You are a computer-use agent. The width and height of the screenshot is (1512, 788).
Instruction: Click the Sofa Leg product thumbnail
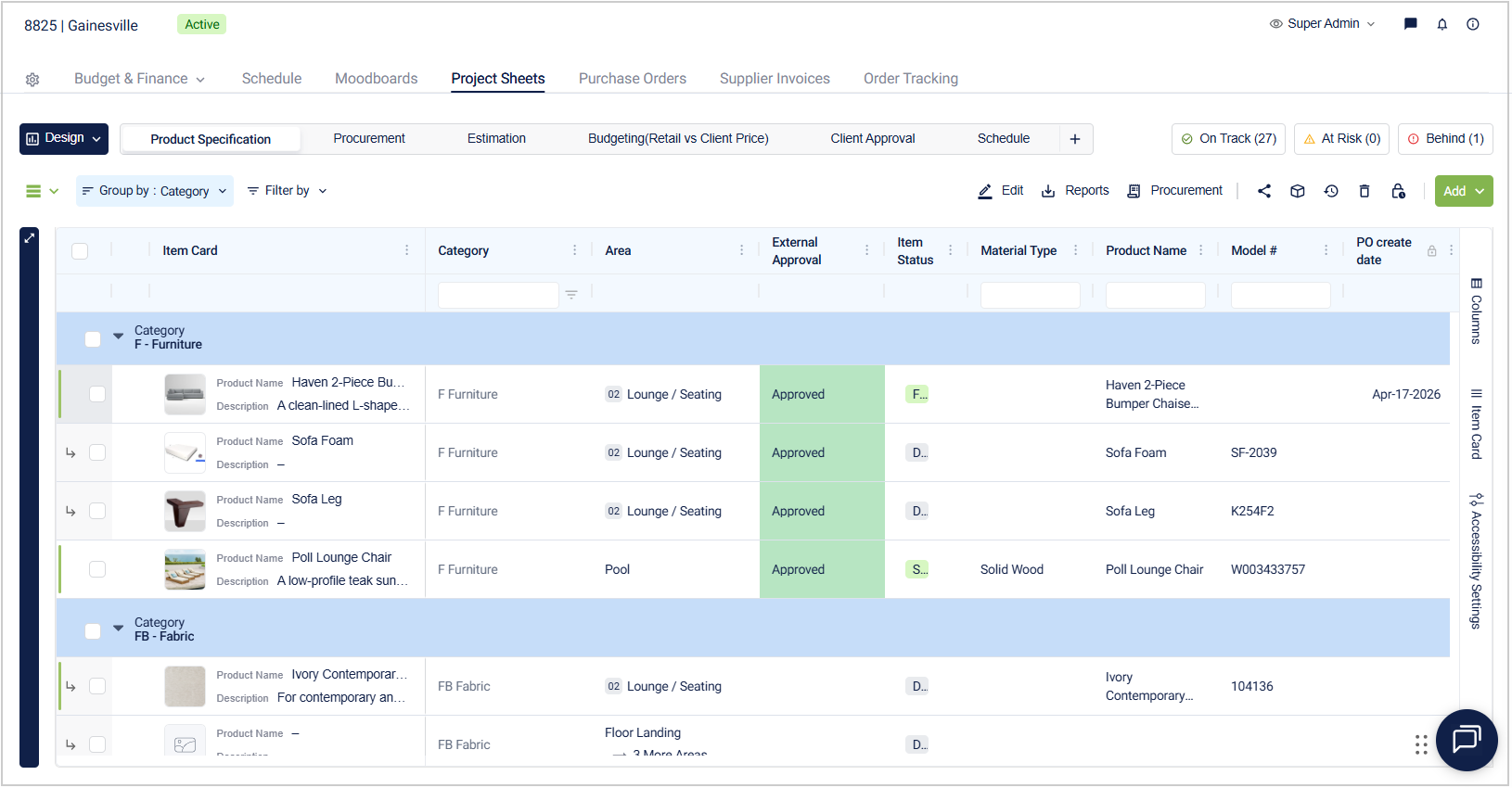(185, 511)
